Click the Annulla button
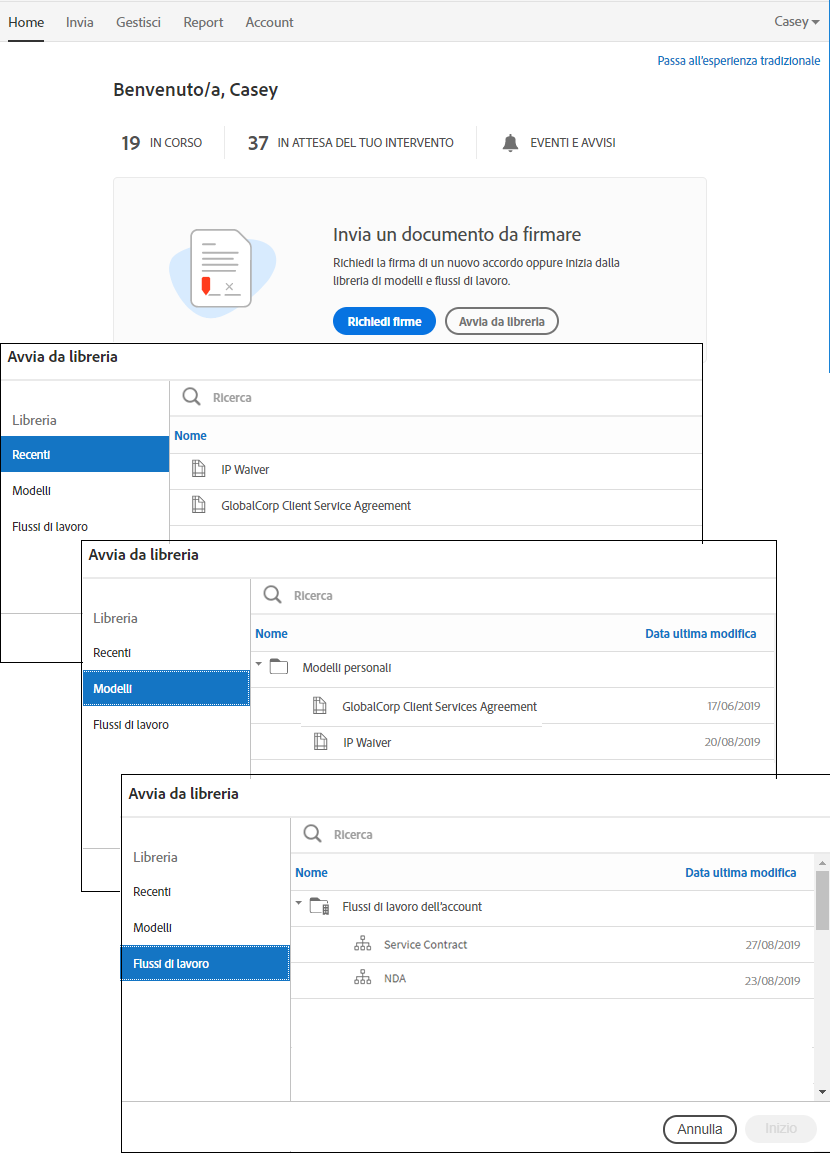This screenshot has width=830, height=1155. 699,1129
